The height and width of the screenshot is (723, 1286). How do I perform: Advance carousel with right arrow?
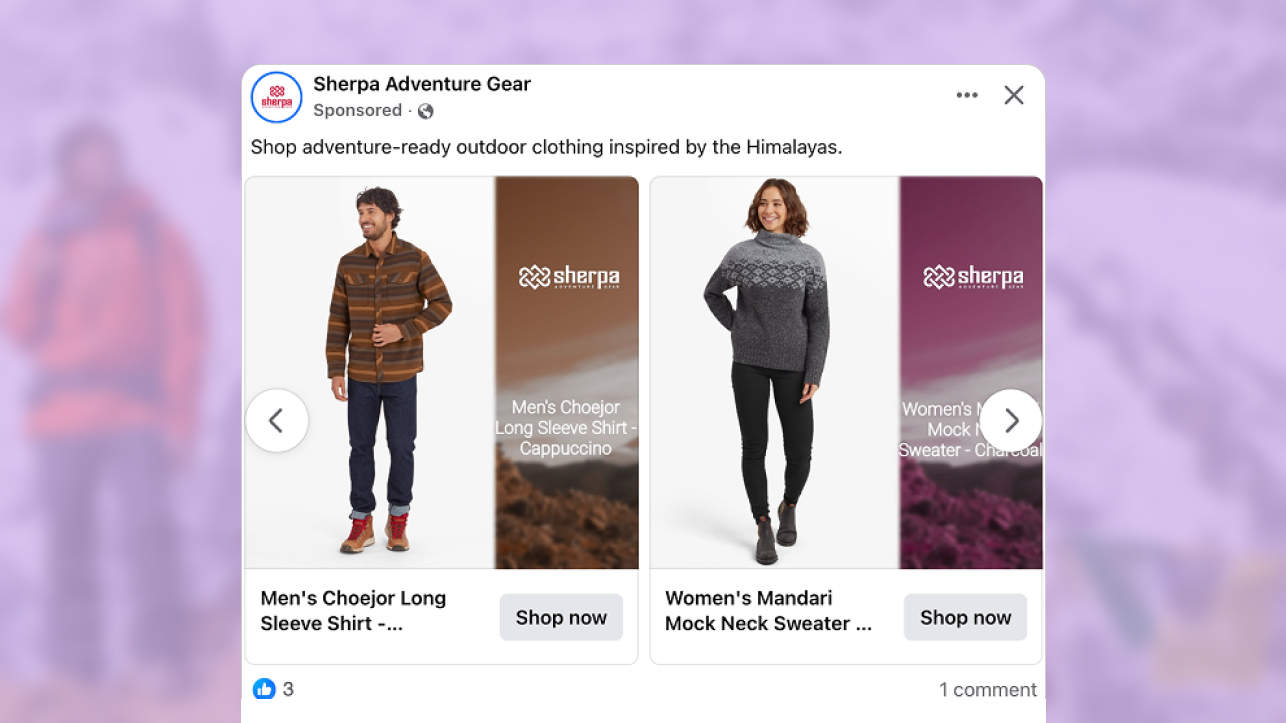pos(1011,421)
